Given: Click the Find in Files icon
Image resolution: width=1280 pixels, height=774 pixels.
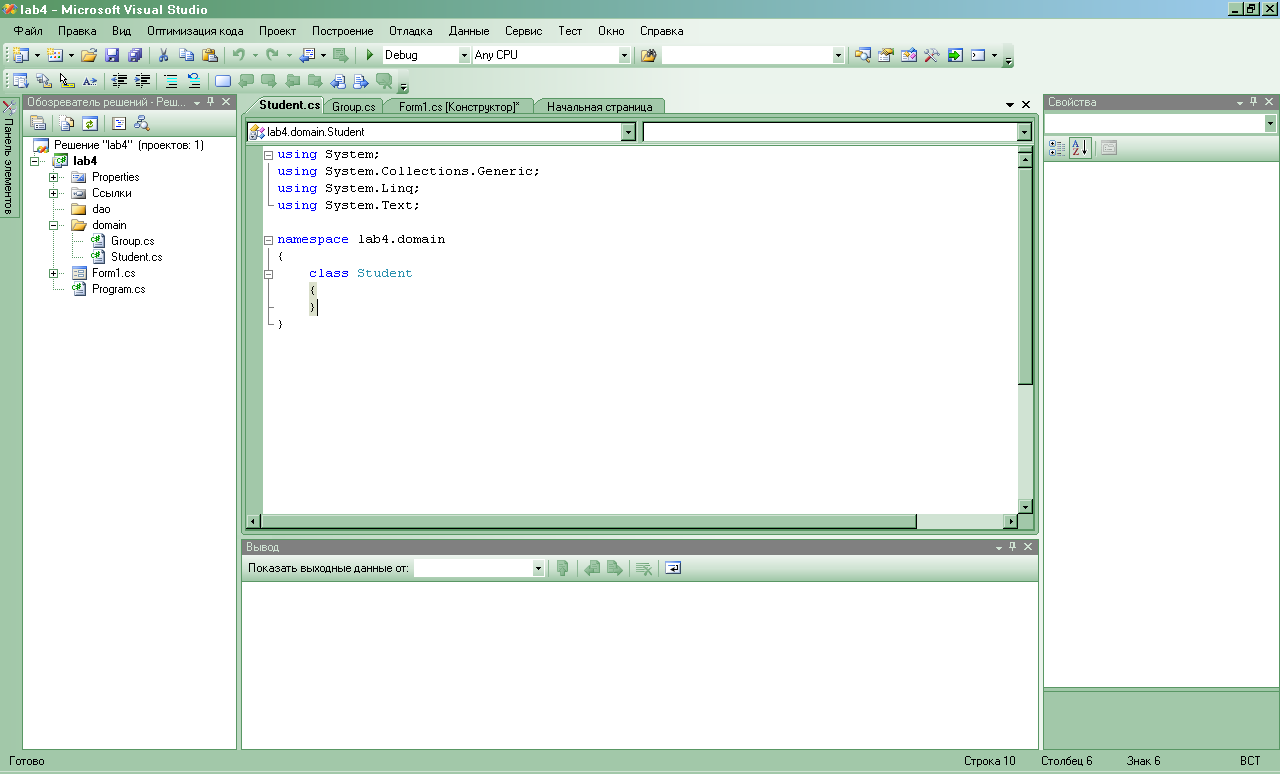Looking at the screenshot, I should click(x=648, y=55).
